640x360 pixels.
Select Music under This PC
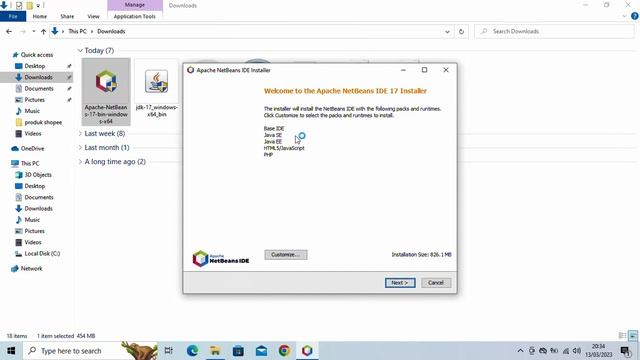32,220
